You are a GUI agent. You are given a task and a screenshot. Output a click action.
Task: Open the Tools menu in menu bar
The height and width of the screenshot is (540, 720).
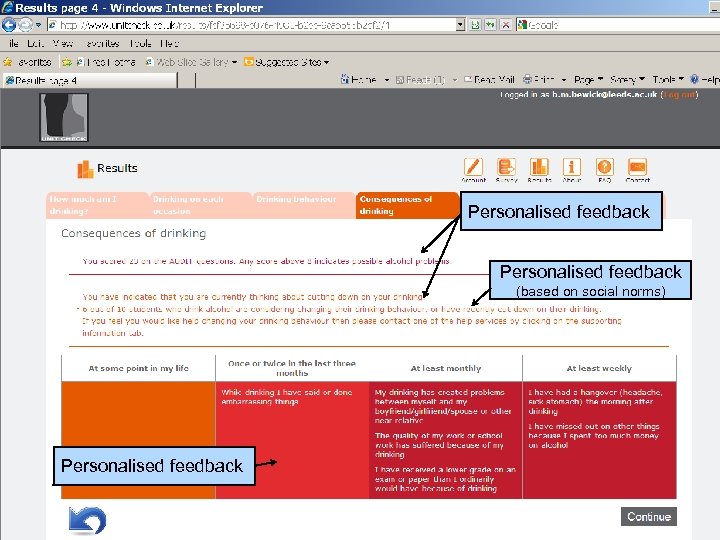[x=140, y=44]
